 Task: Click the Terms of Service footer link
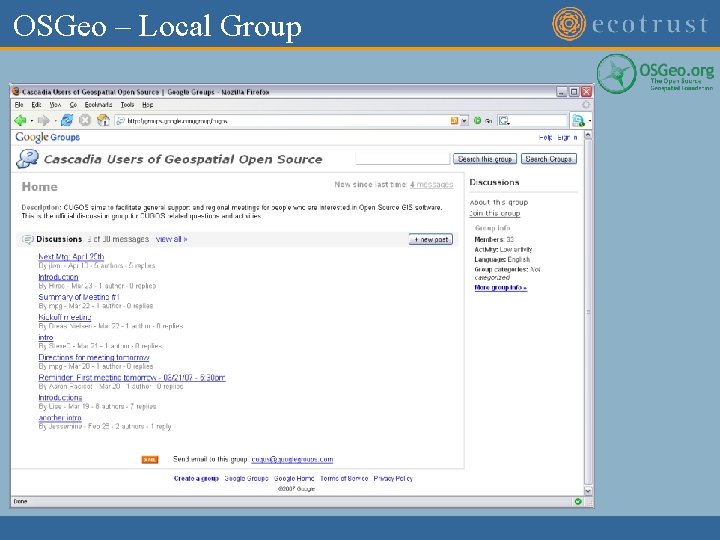[344, 478]
